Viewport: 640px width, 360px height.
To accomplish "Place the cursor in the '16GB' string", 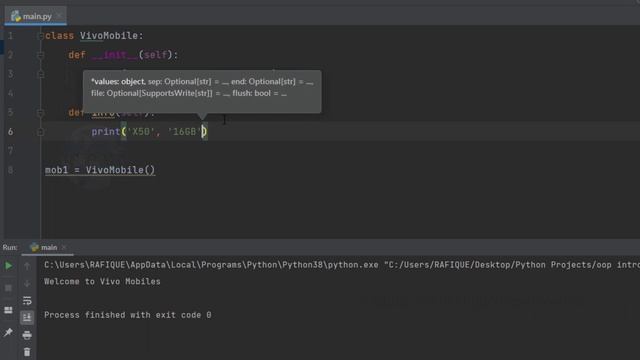I will (x=184, y=132).
